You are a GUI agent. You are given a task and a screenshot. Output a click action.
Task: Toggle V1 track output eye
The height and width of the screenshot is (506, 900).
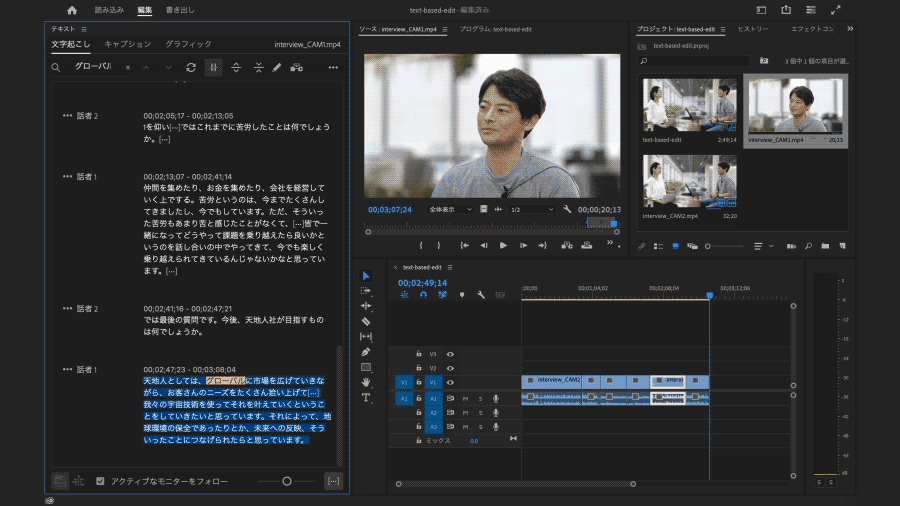(x=450, y=383)
